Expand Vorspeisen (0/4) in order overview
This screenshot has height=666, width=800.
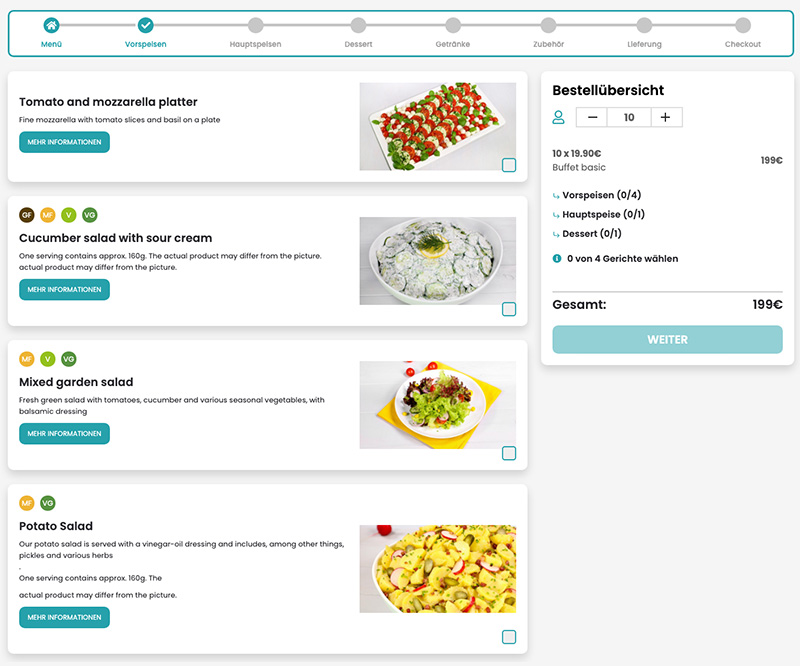[x=596, y=195]
